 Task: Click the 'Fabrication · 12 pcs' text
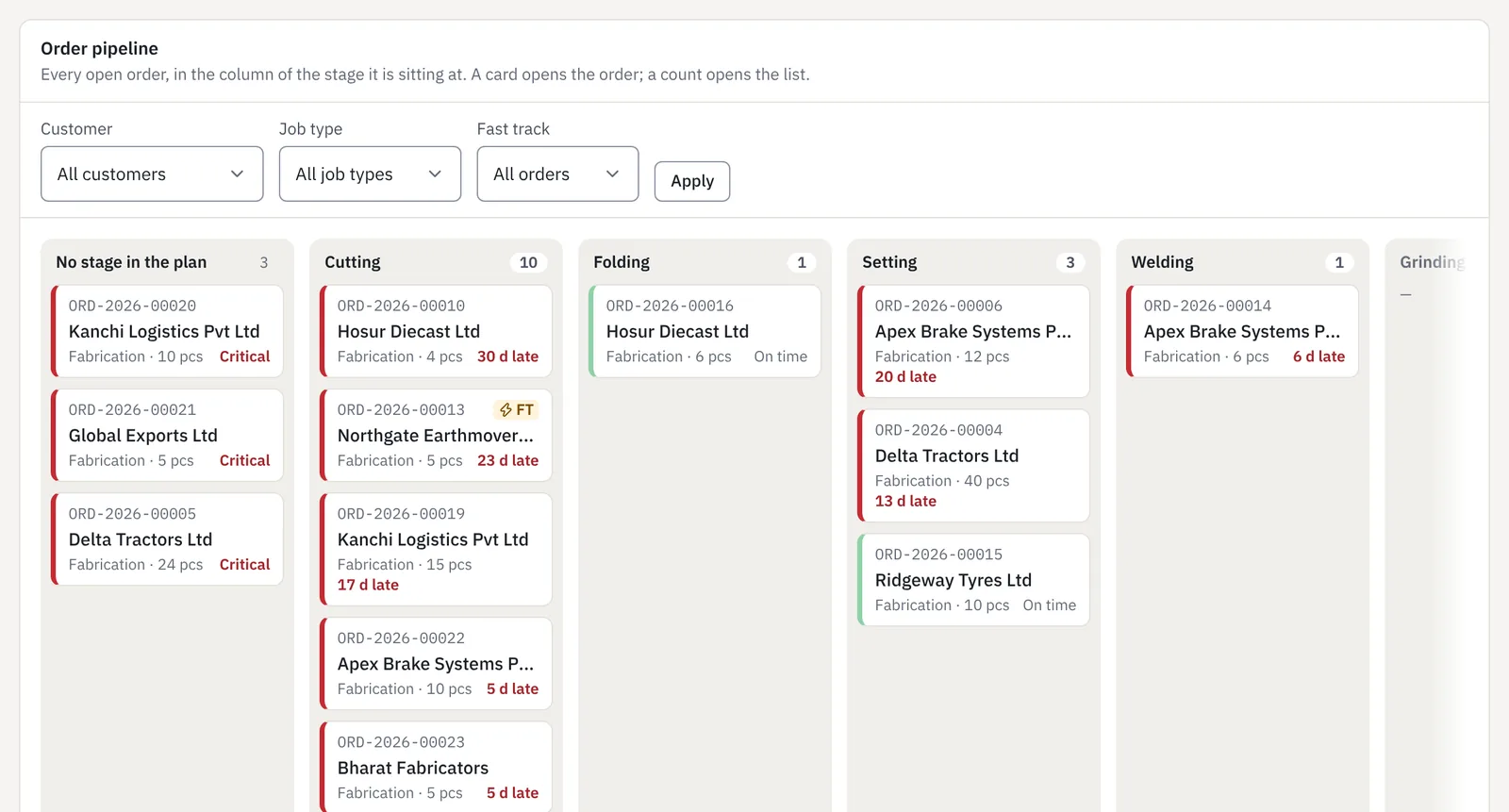(942, 356)
